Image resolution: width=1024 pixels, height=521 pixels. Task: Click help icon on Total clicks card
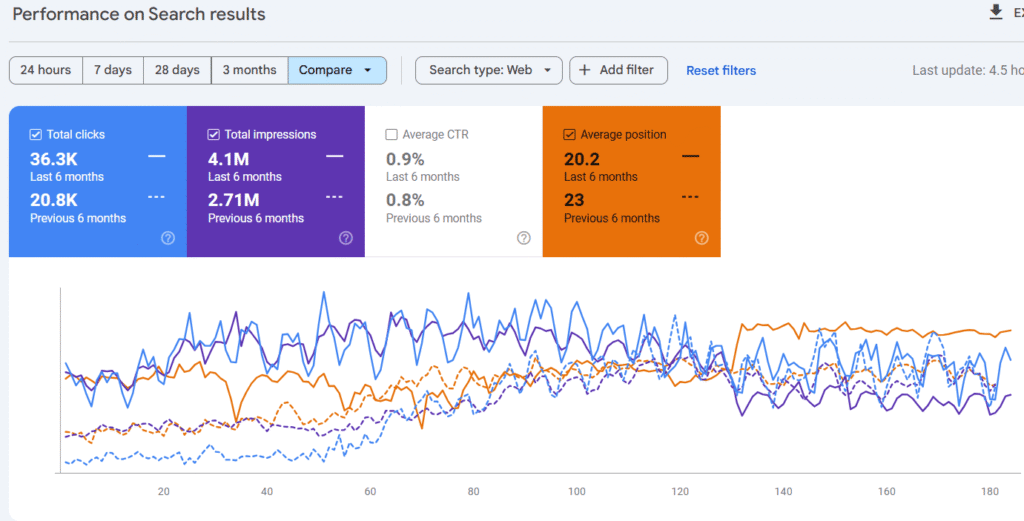tap(168, 238)
